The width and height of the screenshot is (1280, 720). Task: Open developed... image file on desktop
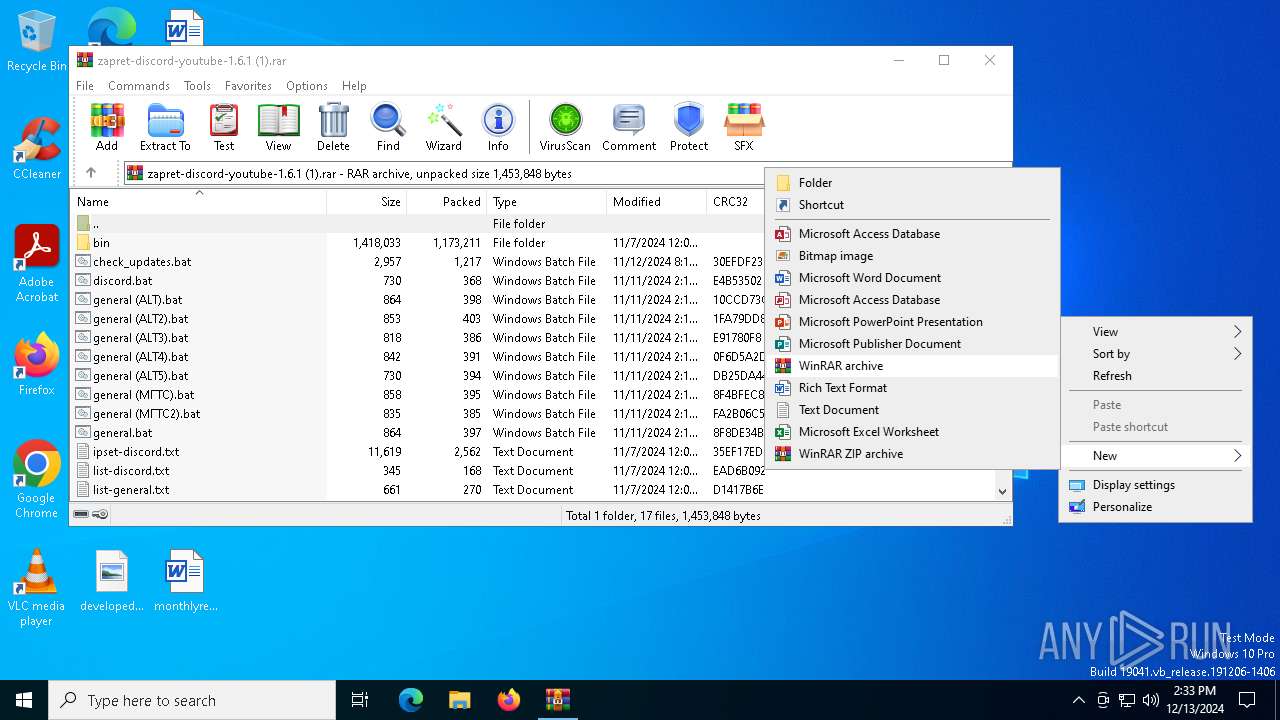tap(112, 580)
